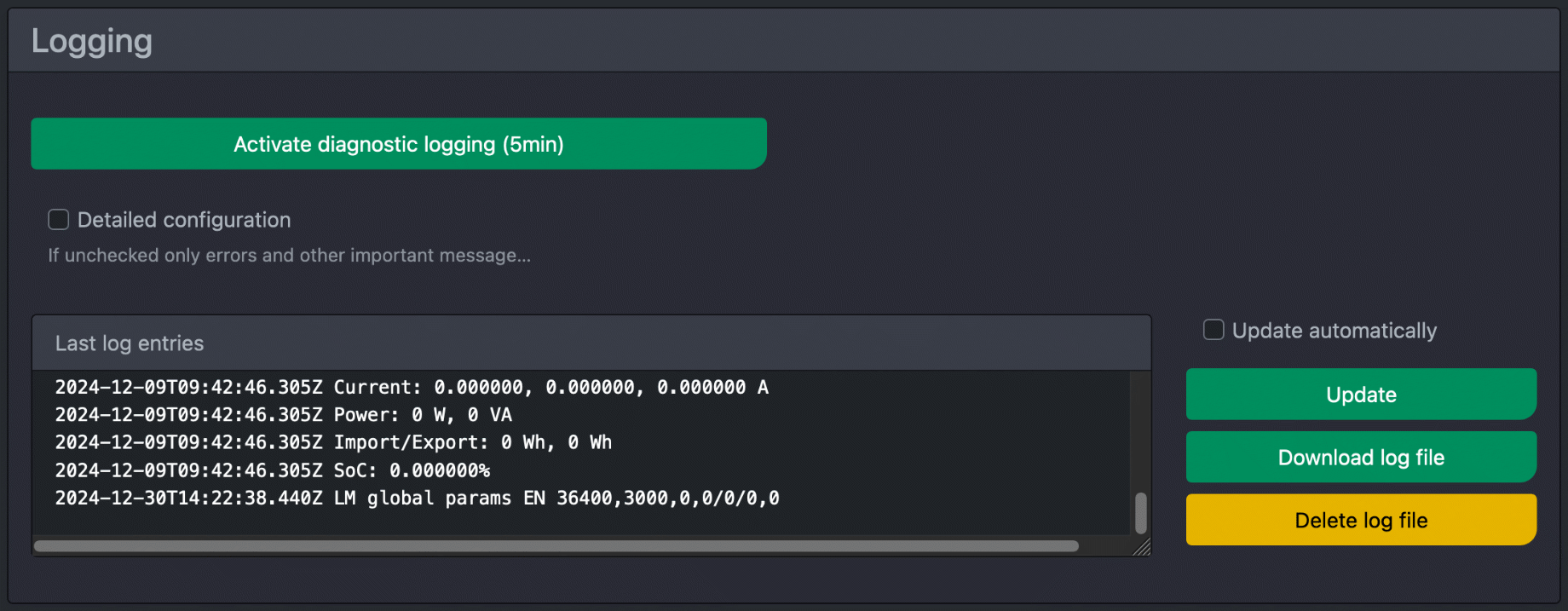Enable the Update automatically checkbox
The image size is (1568, 611).
(x=1213, y=329)
